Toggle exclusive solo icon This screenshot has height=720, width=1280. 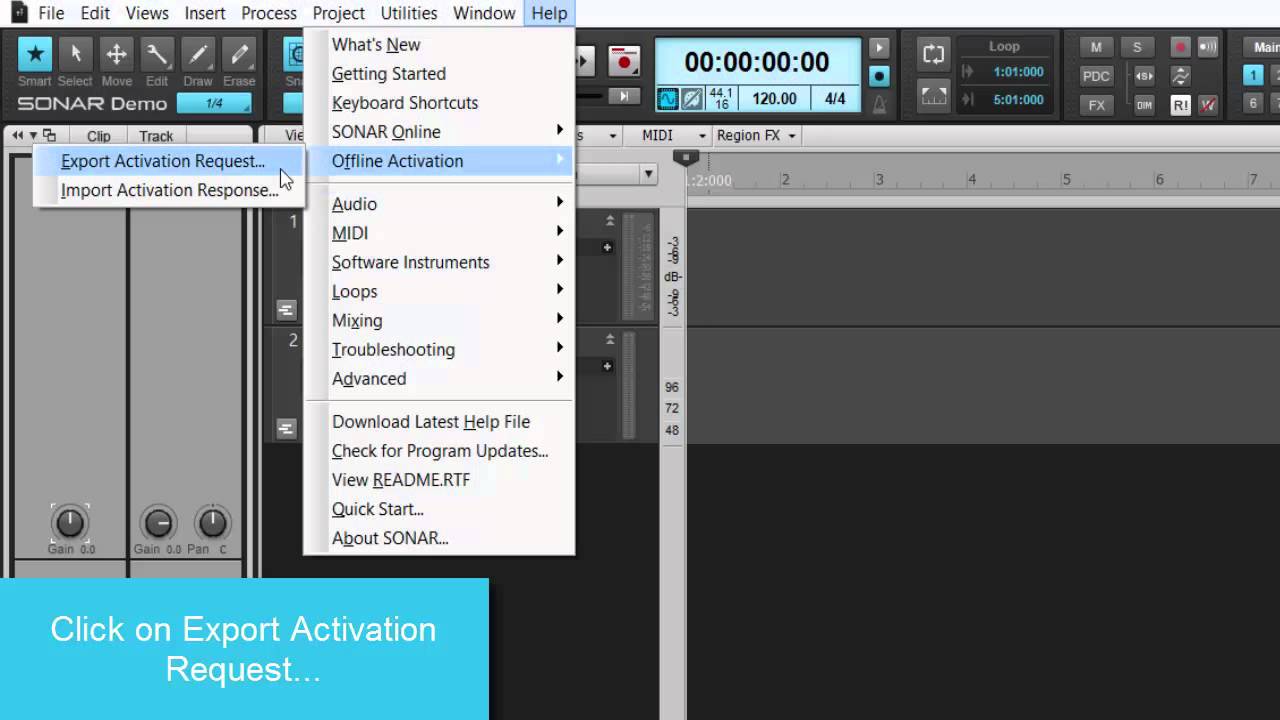pyautogui.click(x=1144, y=76)
